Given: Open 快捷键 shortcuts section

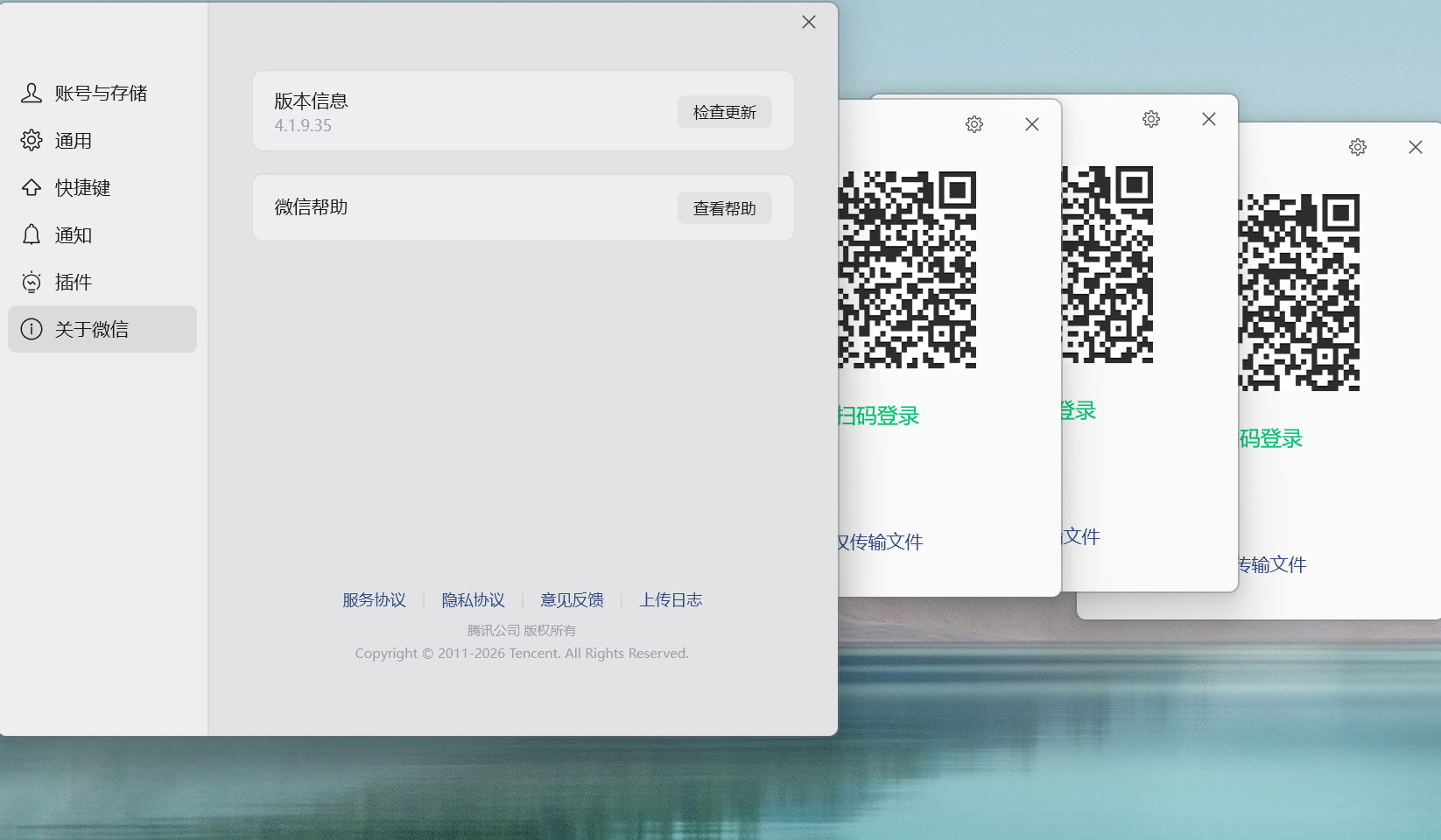Looking at the screenshot, I should click(102, 187).
